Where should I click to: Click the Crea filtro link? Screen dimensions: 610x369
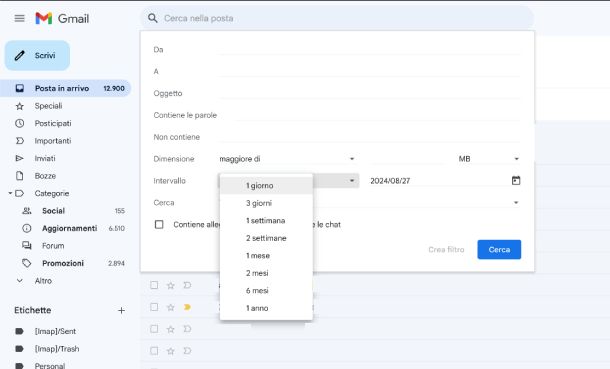446,250
